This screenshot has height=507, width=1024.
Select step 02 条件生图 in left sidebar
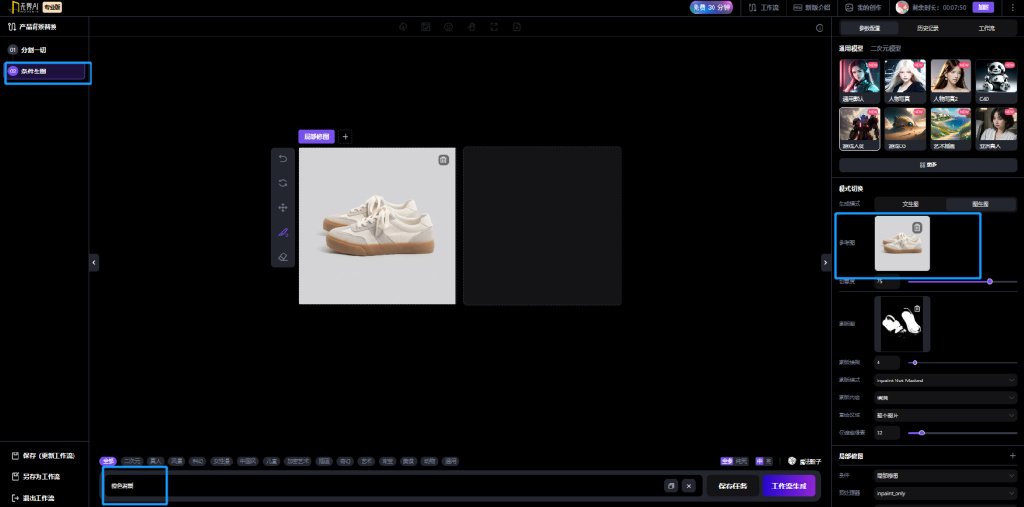(46, 71)
